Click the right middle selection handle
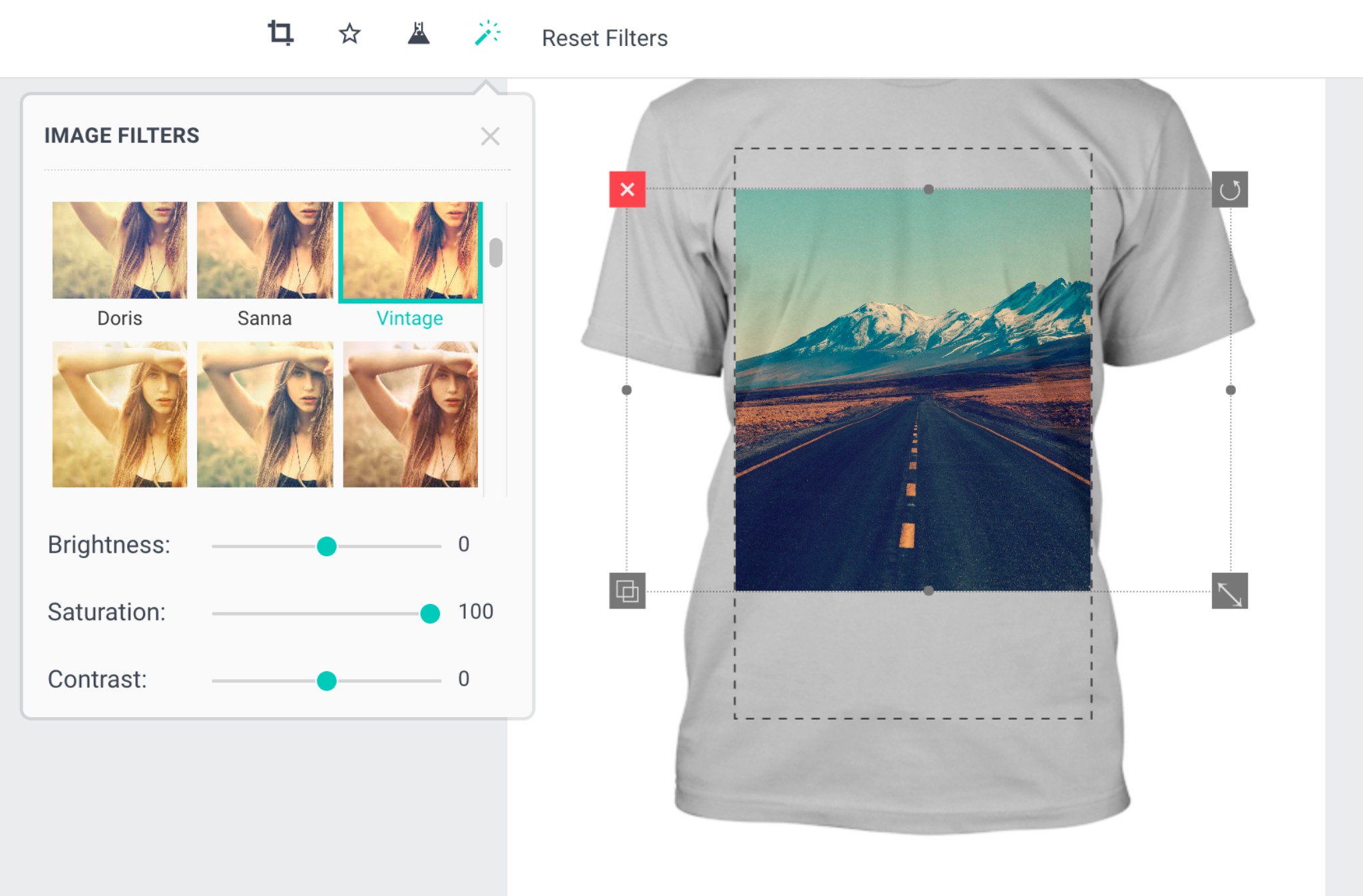The width and height of the screenshot is (1363, 896). [1231, 390]
